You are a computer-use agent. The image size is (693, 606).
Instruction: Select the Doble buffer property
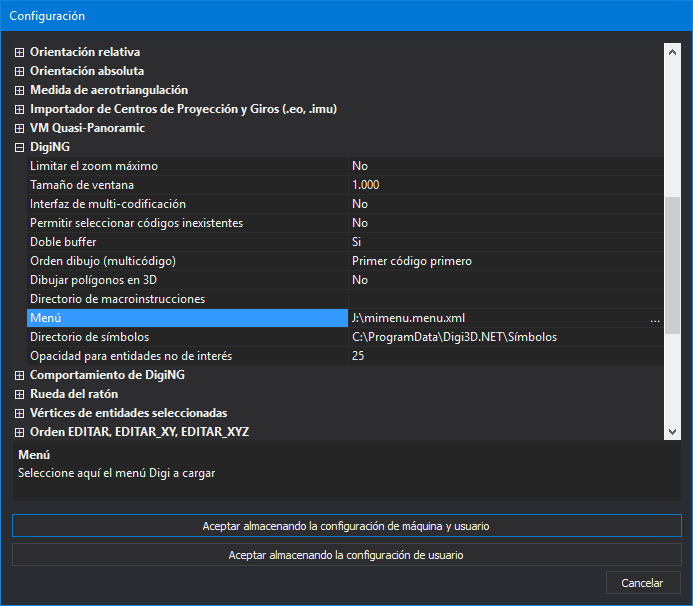pyautogui.click(x=187, y=242)
